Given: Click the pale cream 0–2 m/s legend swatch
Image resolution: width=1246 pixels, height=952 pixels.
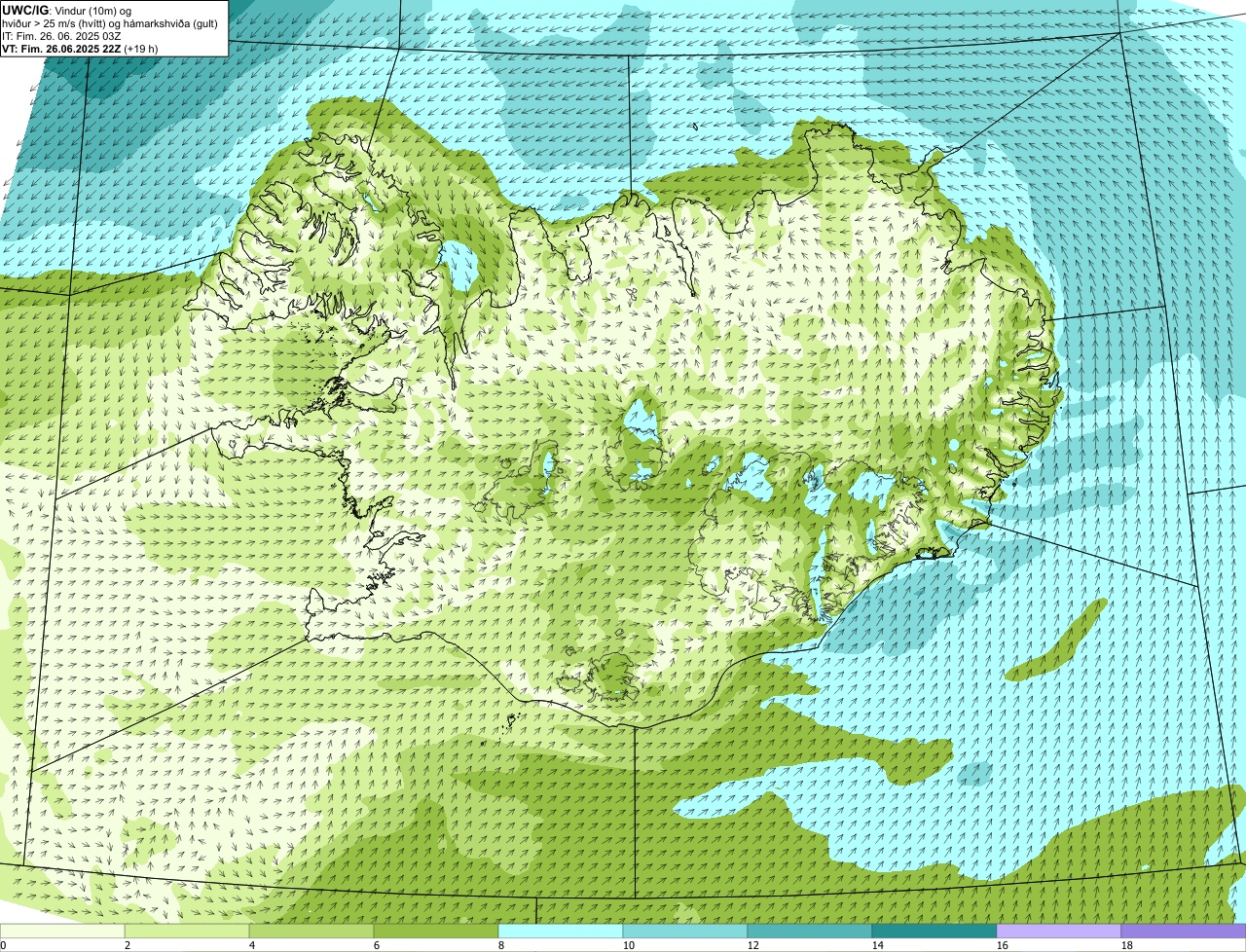Looking at the screenshot, I should click(62, 931).
